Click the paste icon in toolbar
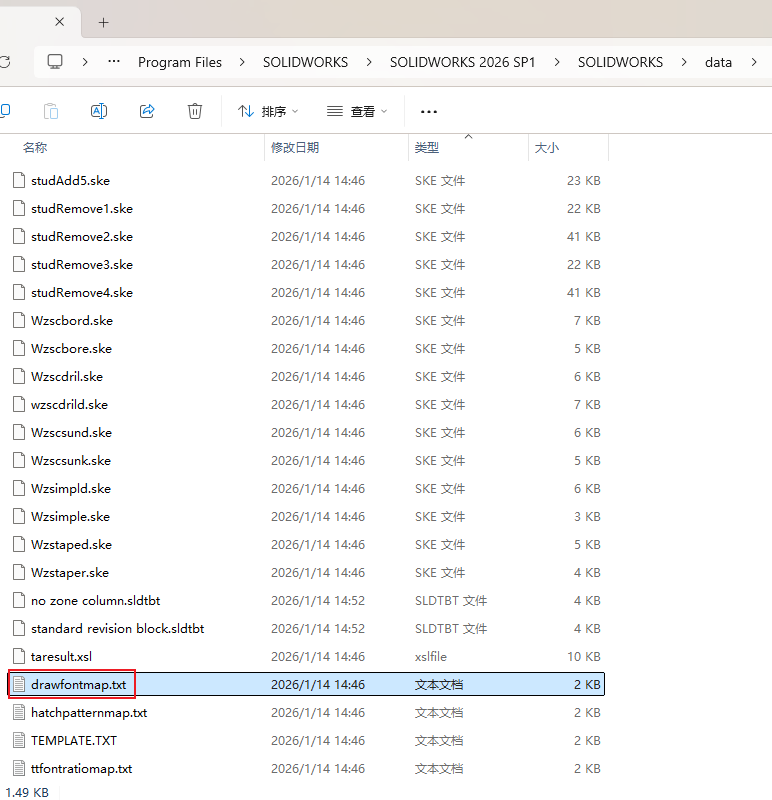Screen dimensions: 772x800 click(x=51, y=111)
